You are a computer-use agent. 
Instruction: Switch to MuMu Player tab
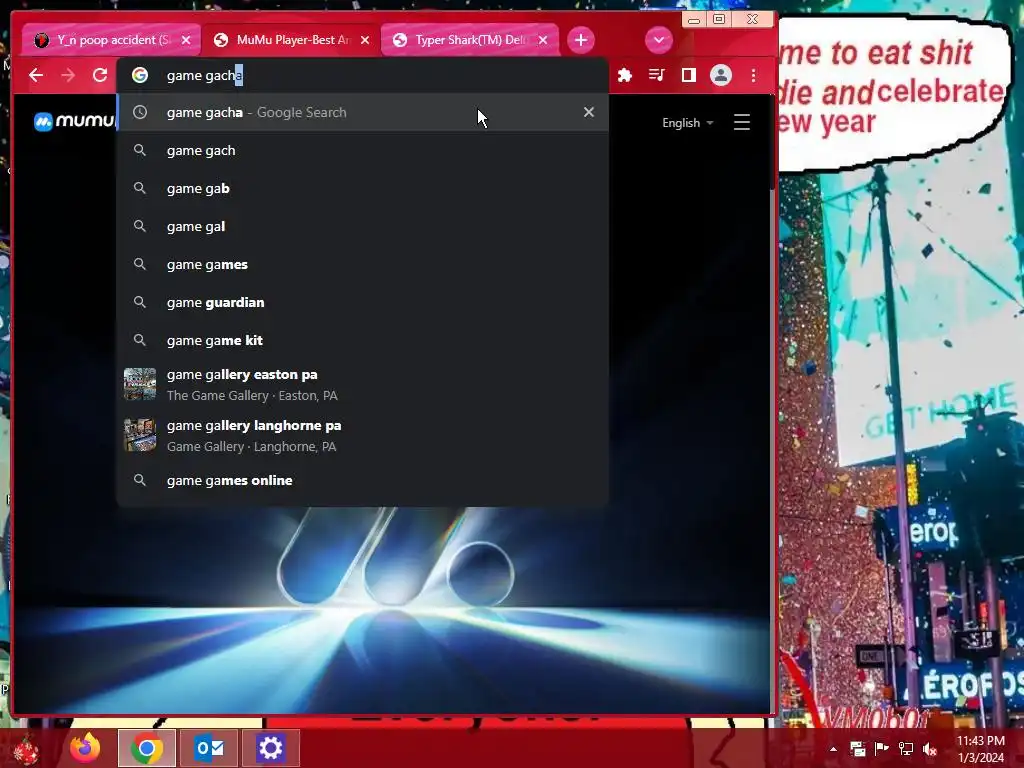(292, 40)
